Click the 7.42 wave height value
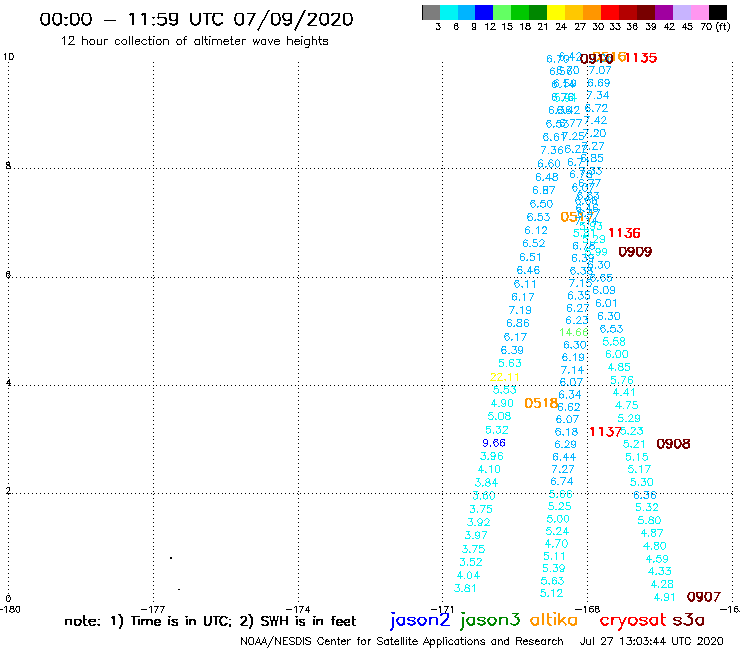Viewport: 740px width, 650px height. 596,121
